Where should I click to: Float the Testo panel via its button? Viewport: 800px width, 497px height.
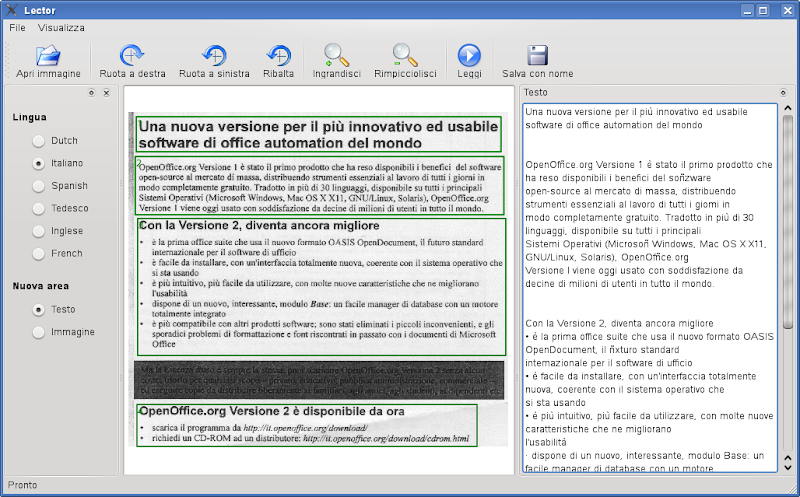click(783, 93)
